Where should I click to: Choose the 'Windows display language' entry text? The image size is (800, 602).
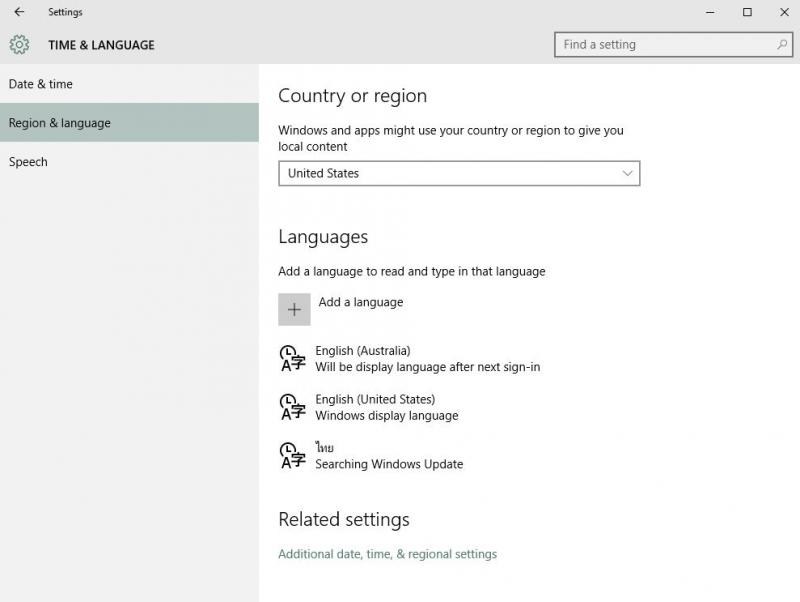pos(386,416)
